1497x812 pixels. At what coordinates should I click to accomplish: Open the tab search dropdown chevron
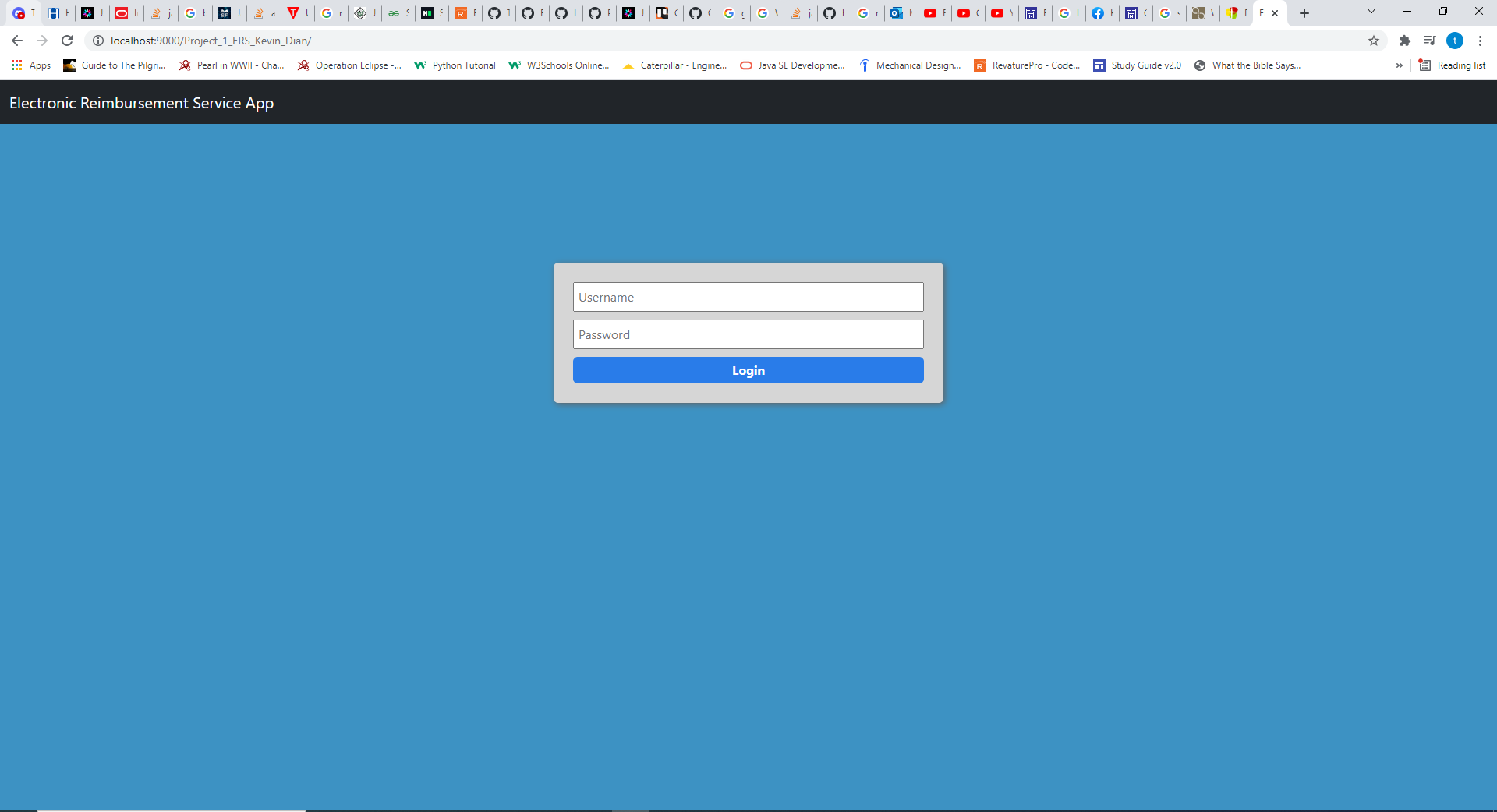click(1371, 11)
